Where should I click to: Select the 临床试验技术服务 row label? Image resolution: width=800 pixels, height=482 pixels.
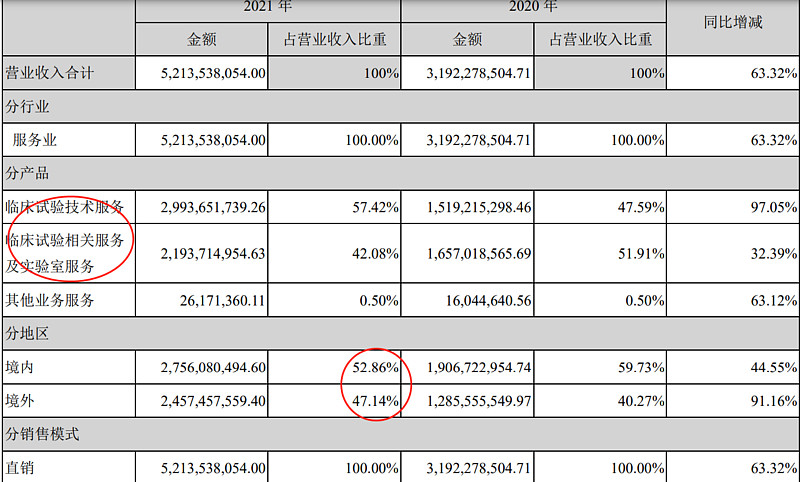[65, 207]
